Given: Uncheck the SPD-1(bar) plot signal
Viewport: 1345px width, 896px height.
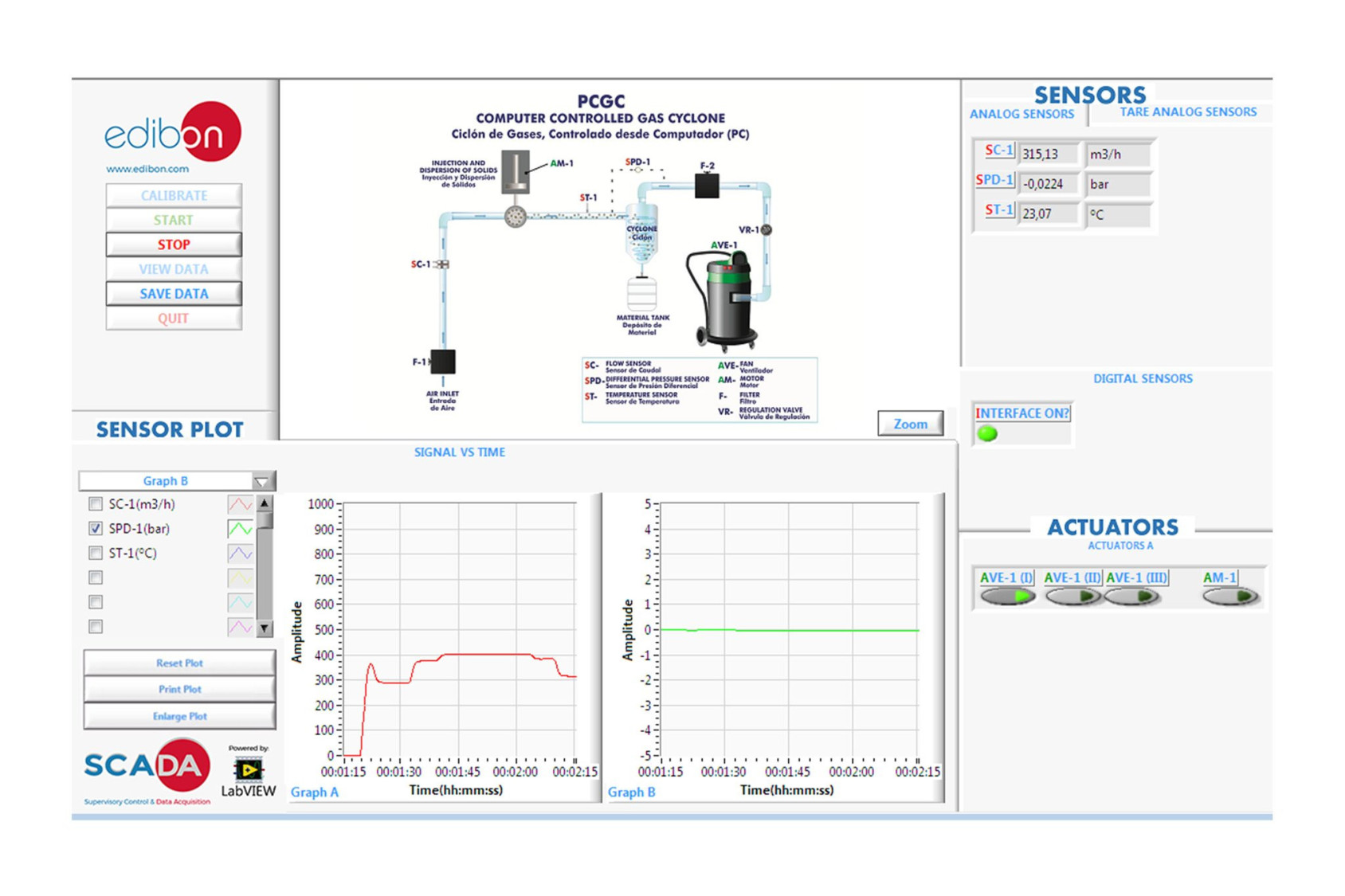Looking at the screenshot, I should (95, 527).
